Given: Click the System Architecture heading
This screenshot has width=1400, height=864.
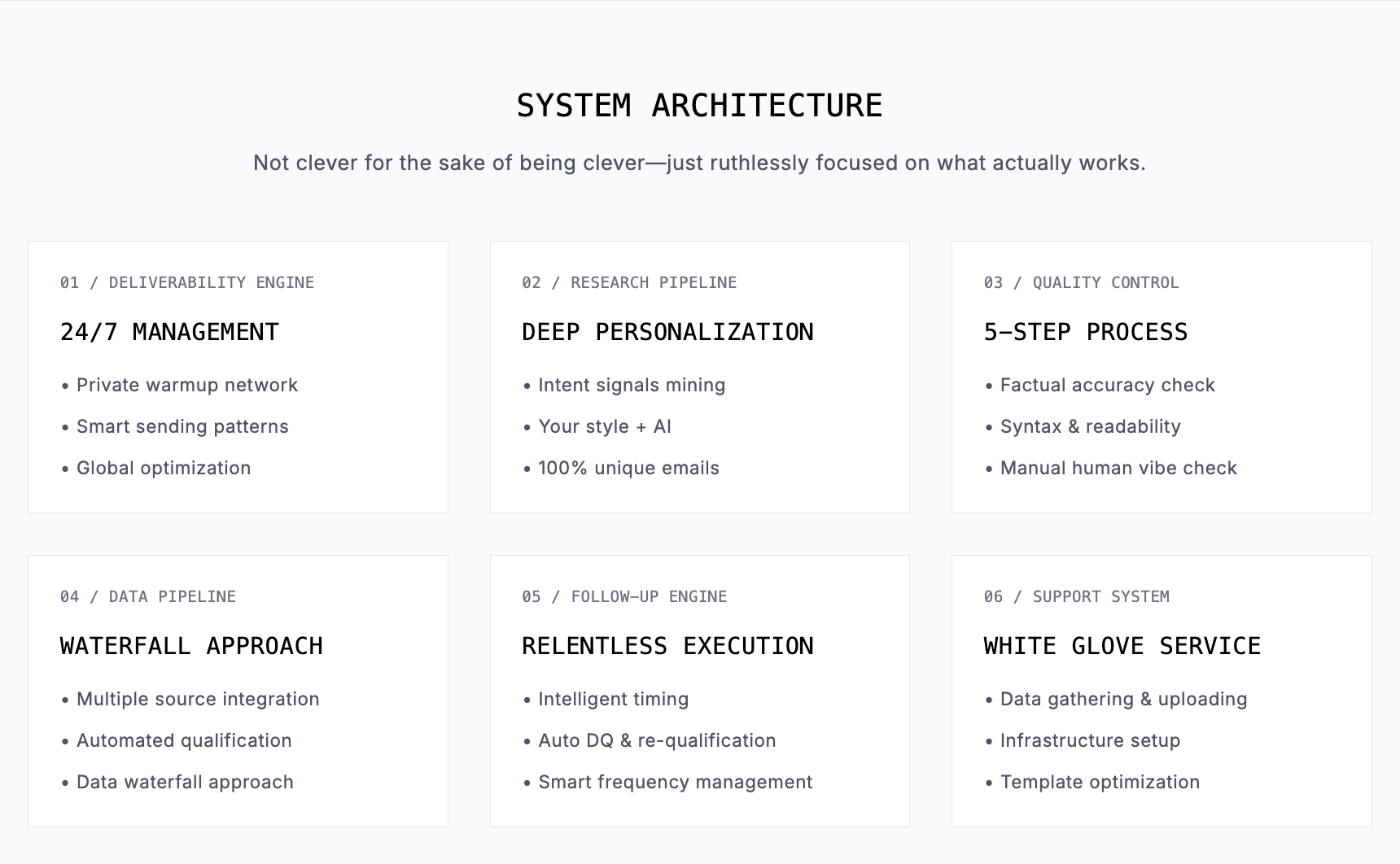Looking at the screenshot, I should (x=699, y=106).
